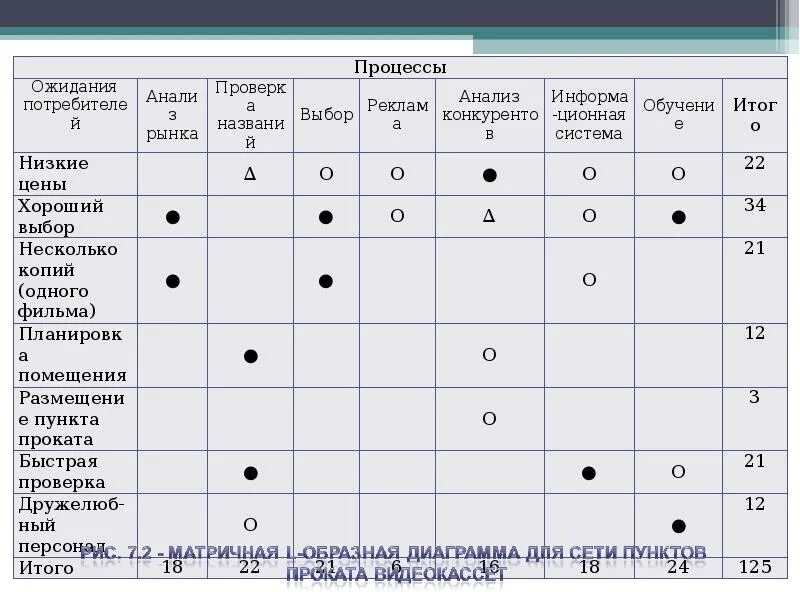Image resolution: width=800 pixels, height=600 pixels.
Task: Click open circle in Низкие цены, Информационная система
Action: click(x=589, y=174)
